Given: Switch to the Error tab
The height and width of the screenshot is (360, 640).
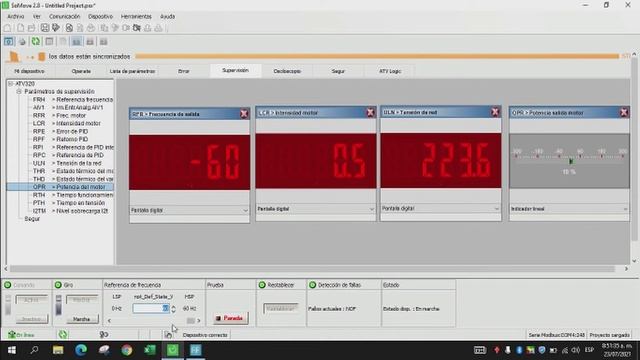Looking at the screenshot, I should 184,71.
